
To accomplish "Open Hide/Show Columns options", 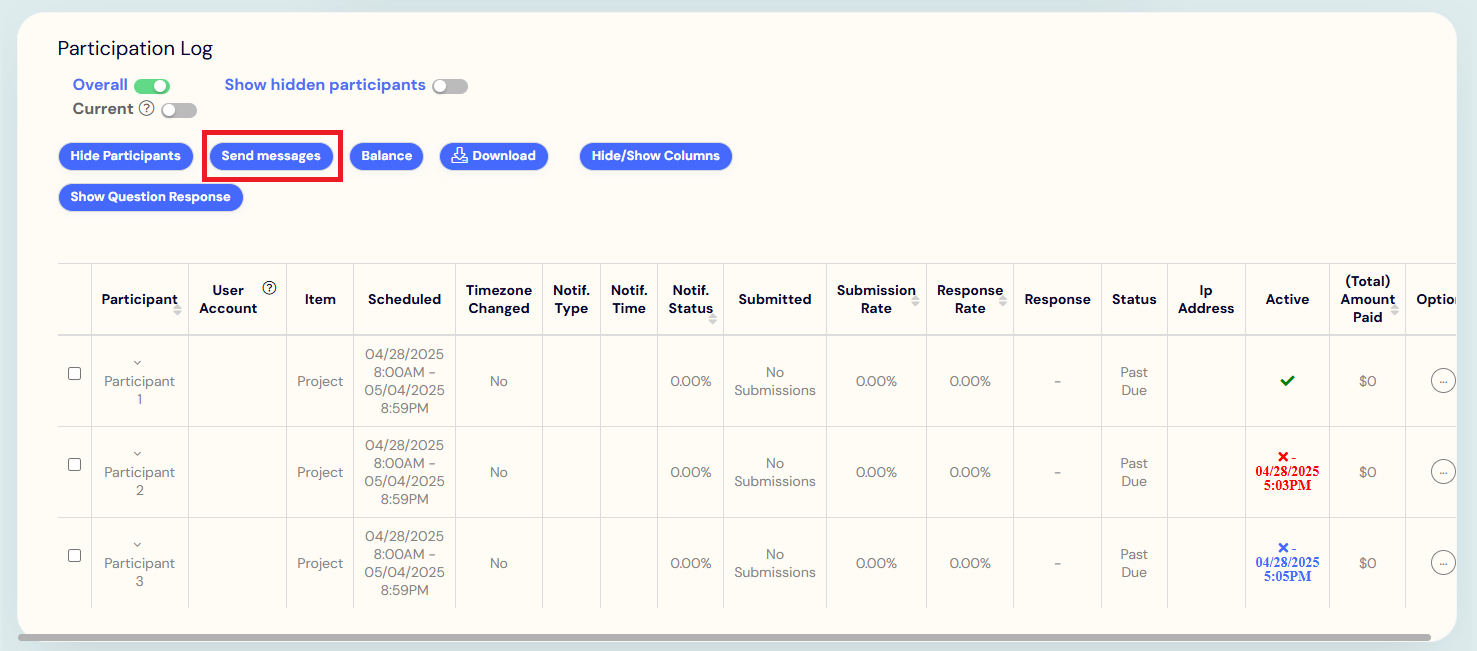I will click(x=656, y=156).
